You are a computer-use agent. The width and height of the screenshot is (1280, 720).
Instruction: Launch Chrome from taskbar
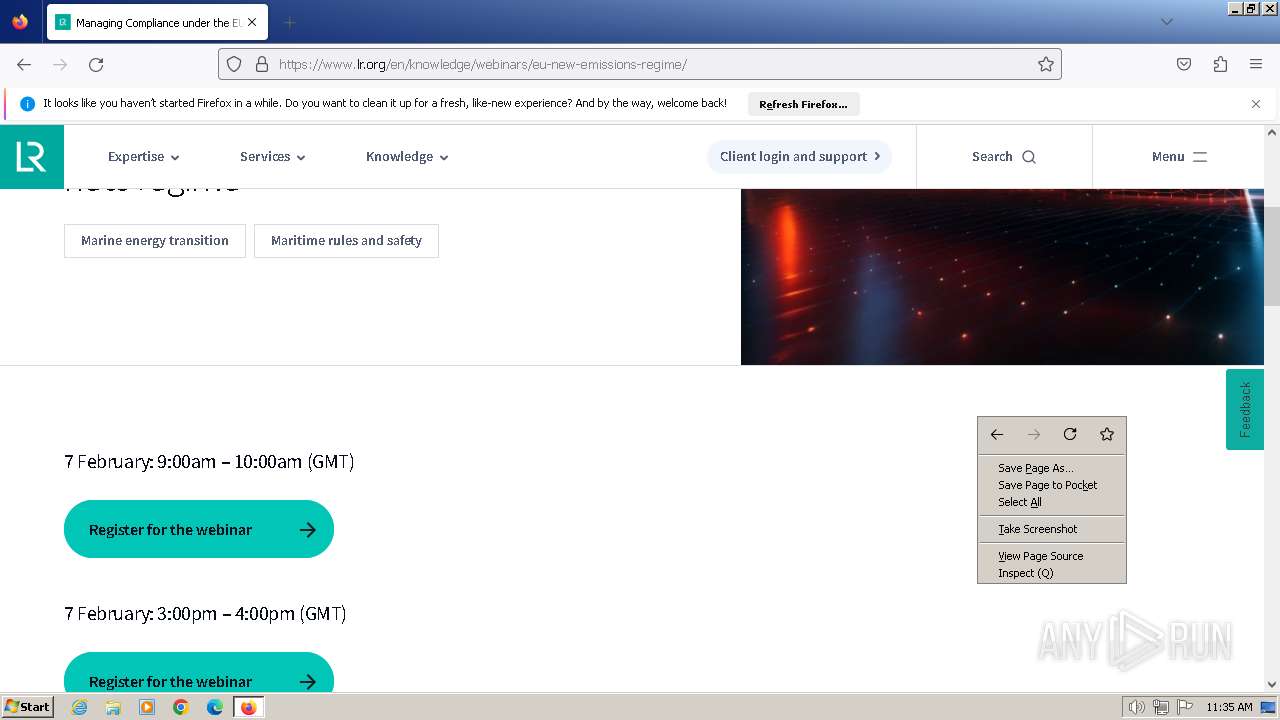coord(181,707)
